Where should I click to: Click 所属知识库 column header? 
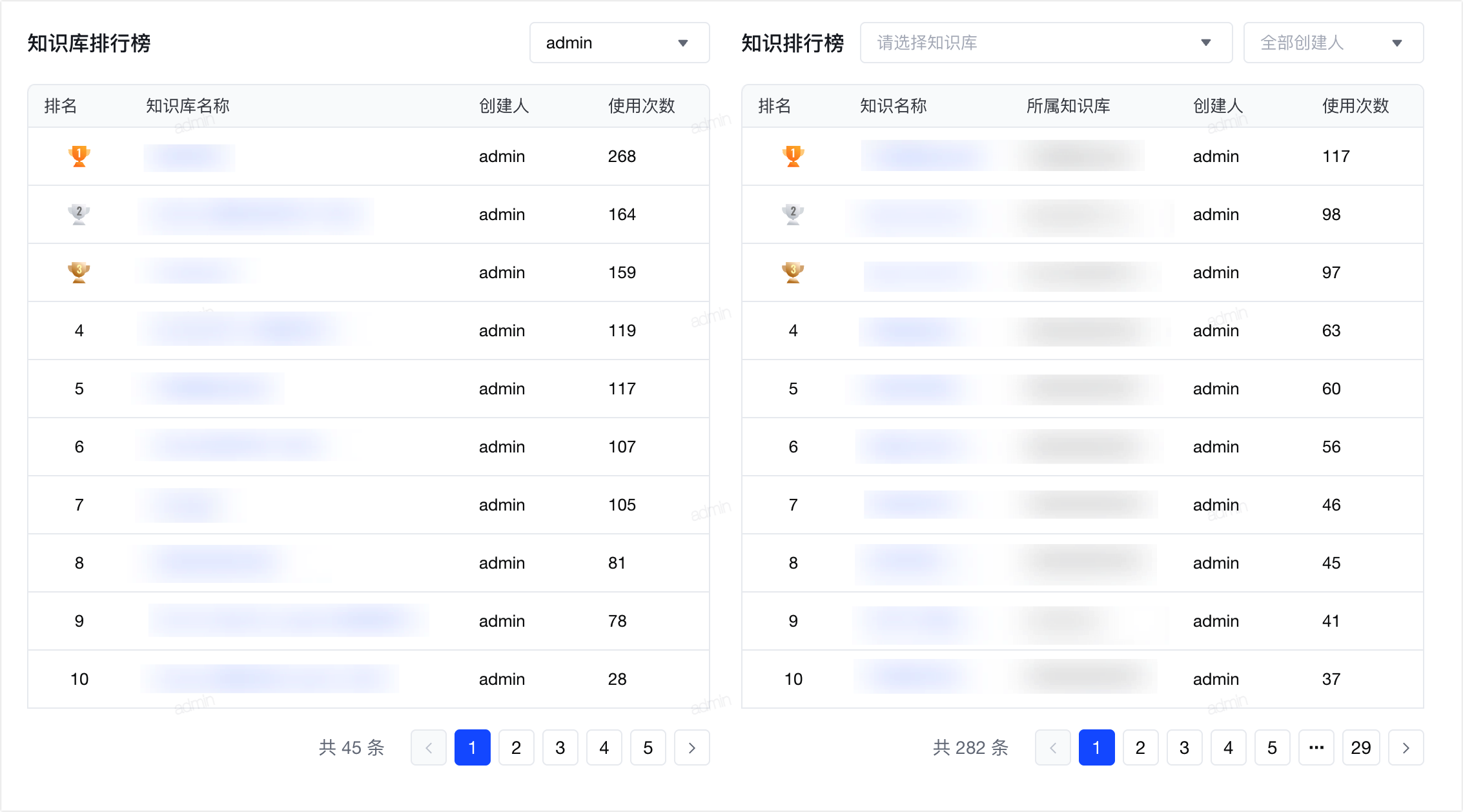1068,106
